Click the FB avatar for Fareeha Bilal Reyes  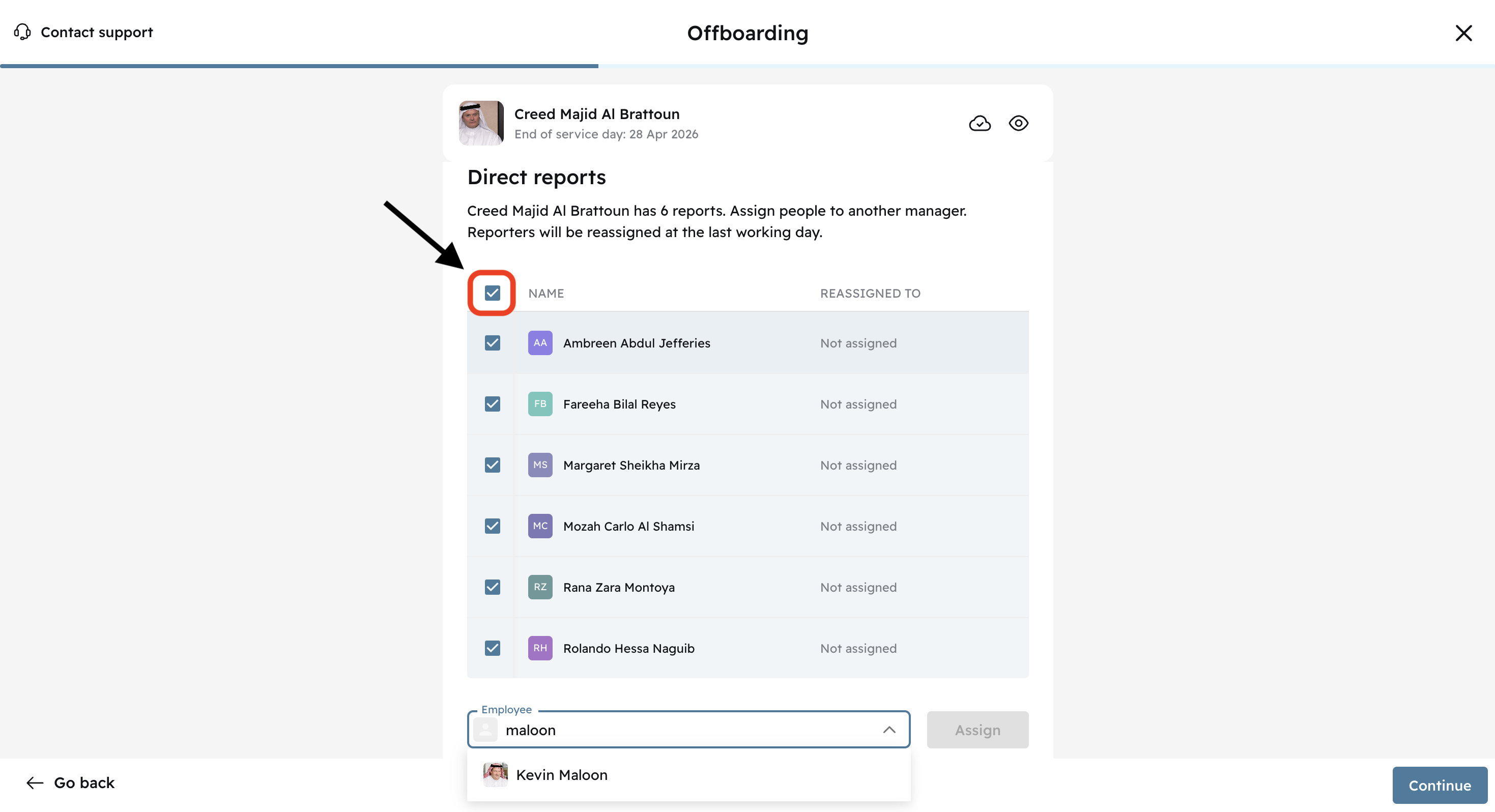pos(540,404)
